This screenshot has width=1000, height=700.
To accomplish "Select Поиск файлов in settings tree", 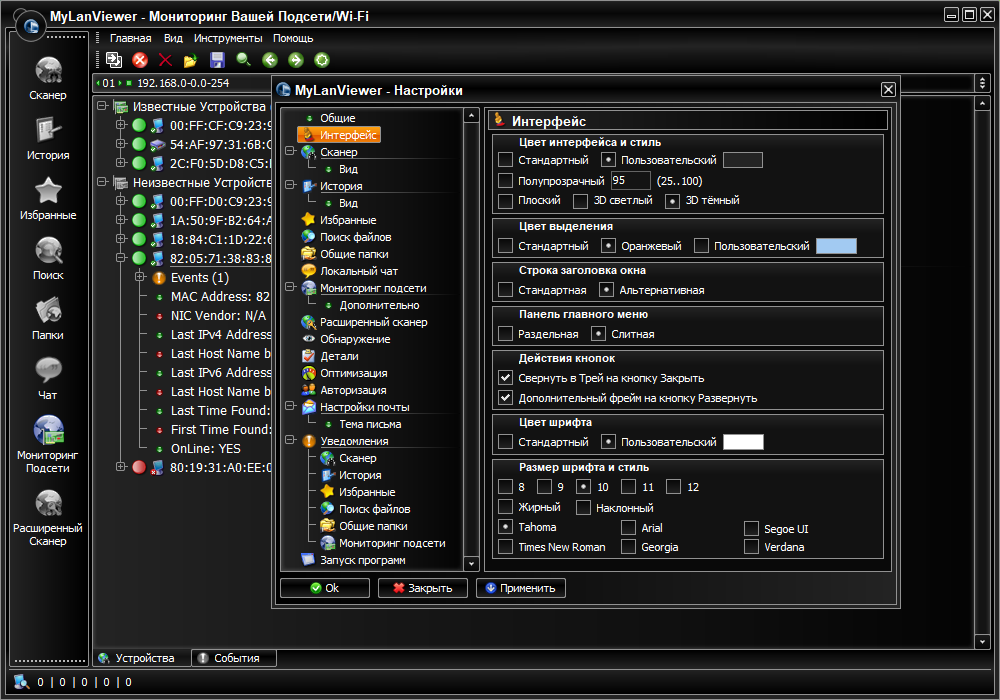I will [x=355, y=237].
